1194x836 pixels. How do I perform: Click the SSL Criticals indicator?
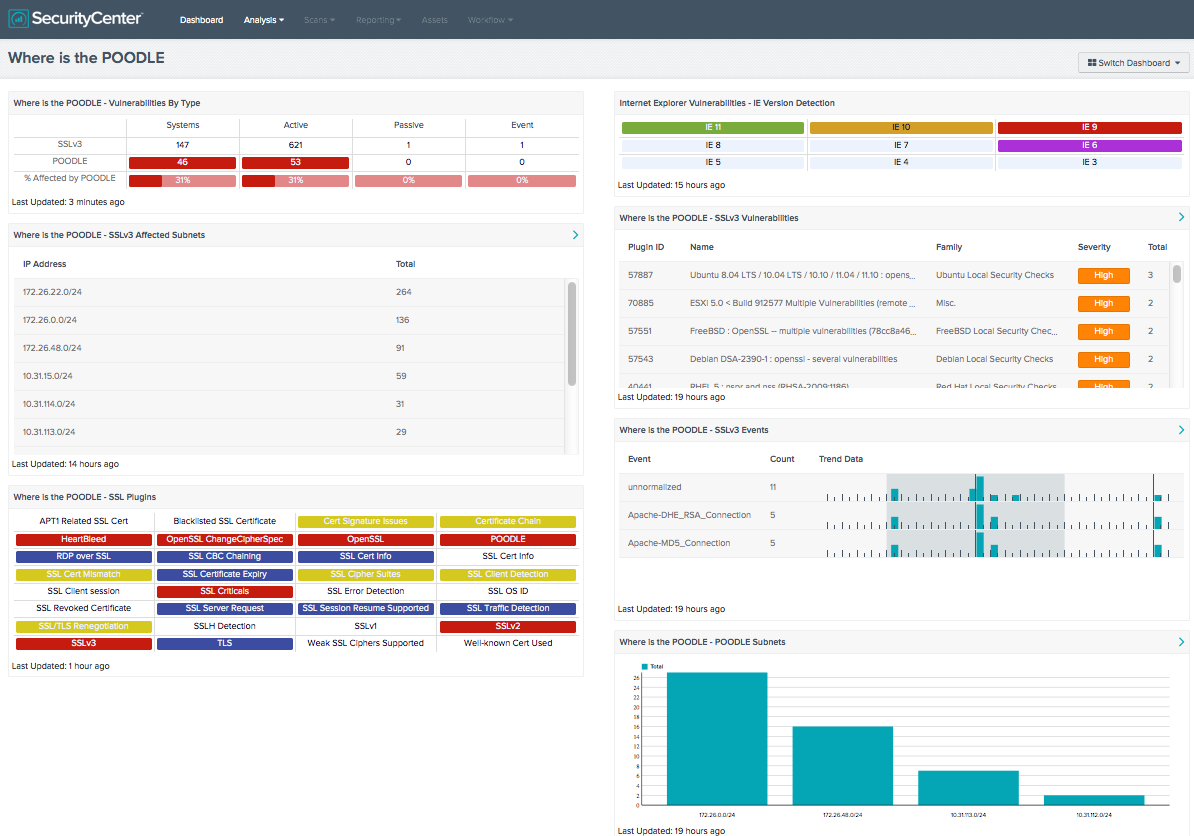tap(225, 592)
